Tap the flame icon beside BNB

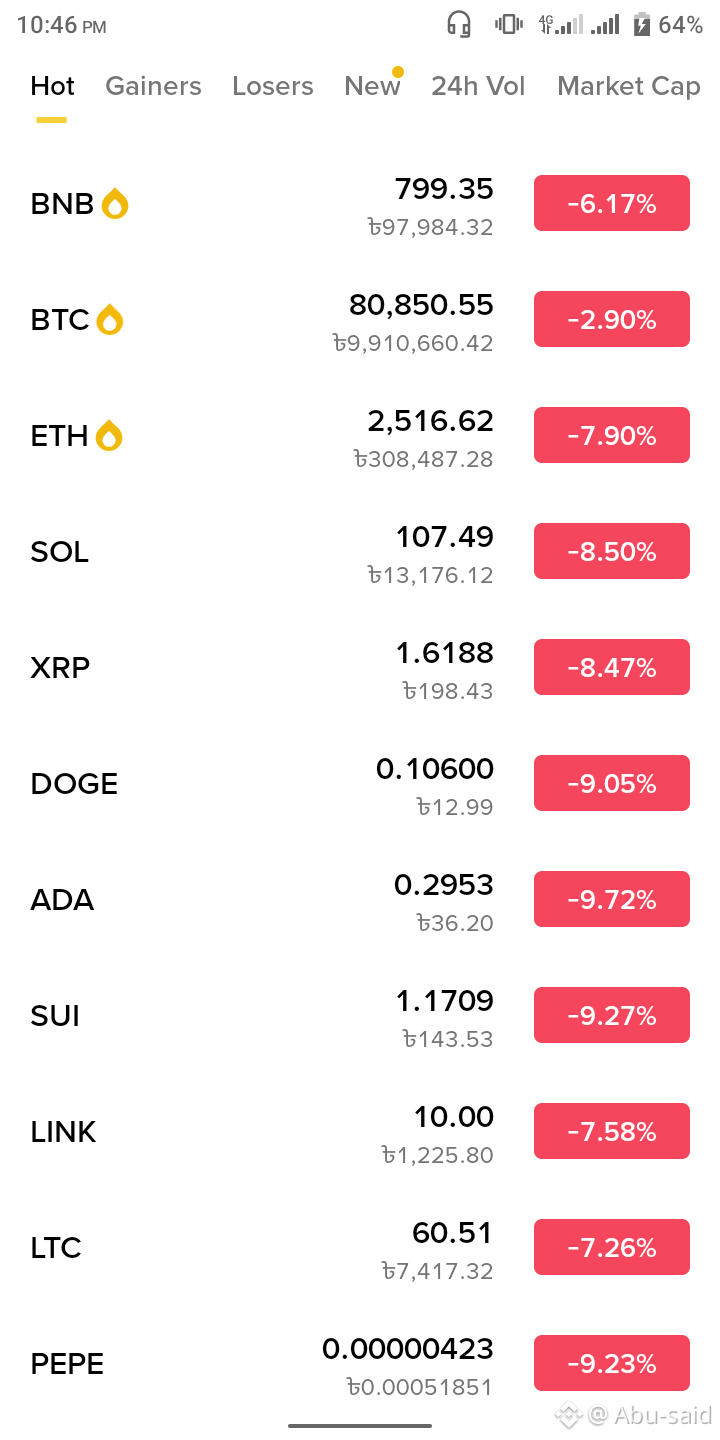coord(115,204)
